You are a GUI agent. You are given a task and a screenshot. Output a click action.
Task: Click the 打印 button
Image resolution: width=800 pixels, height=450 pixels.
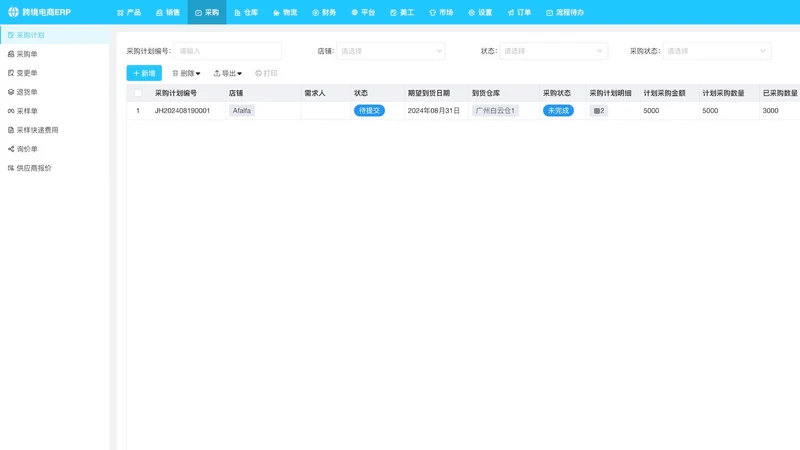[x=266, y=73]
